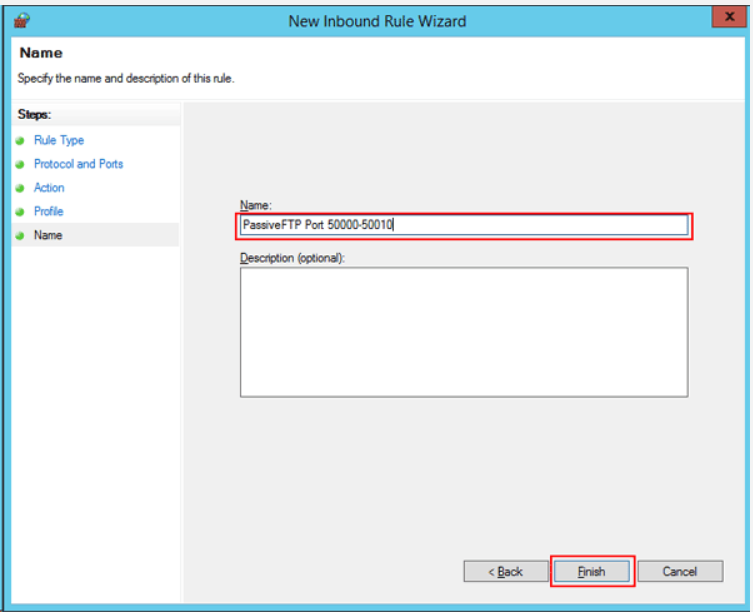Click the Back button
Viewport: 753px width, 612px height.
pyautogui.click(x=505, y=571)
